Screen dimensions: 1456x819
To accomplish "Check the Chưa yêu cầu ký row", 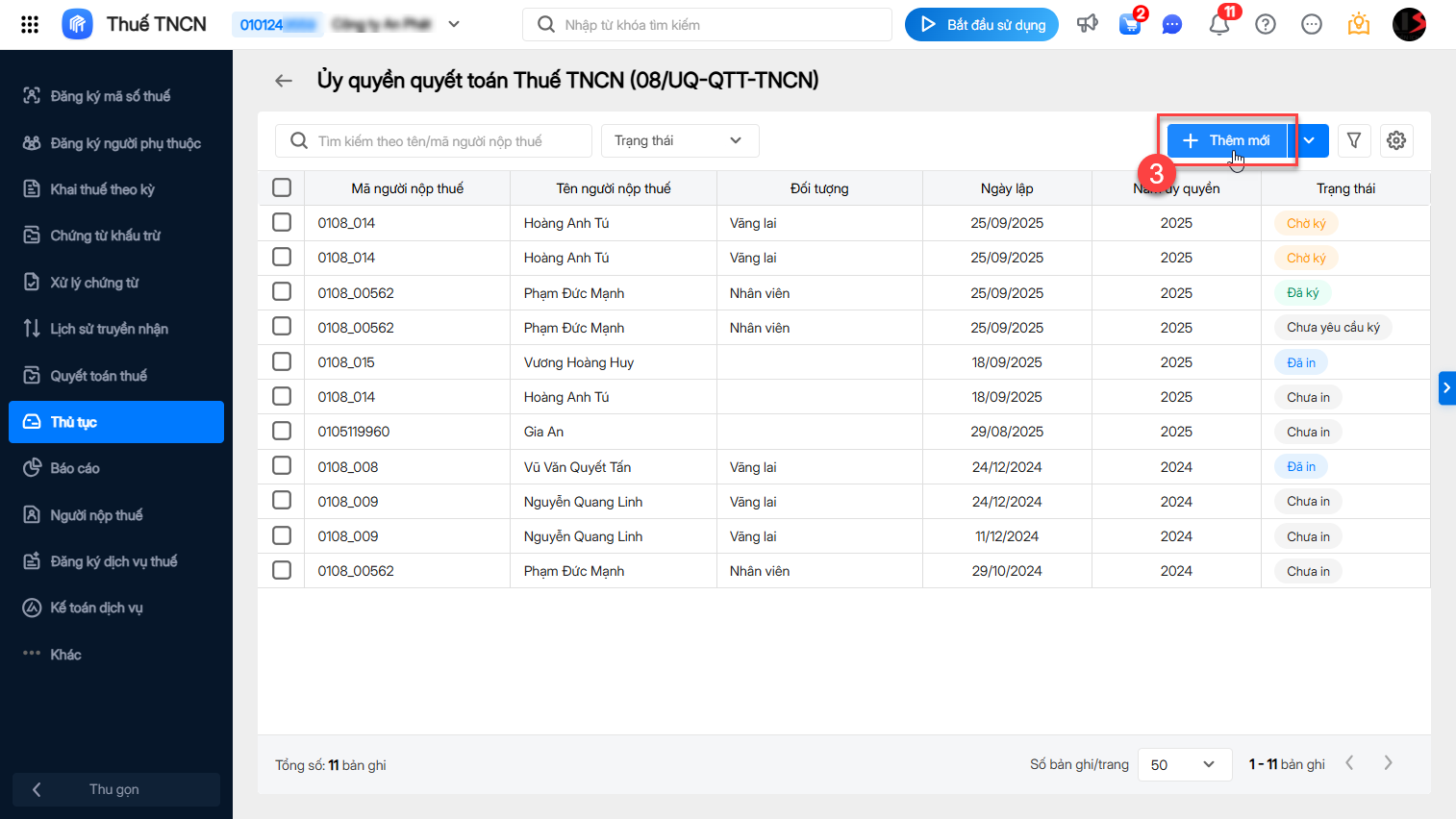I will [x=282, y=326].
